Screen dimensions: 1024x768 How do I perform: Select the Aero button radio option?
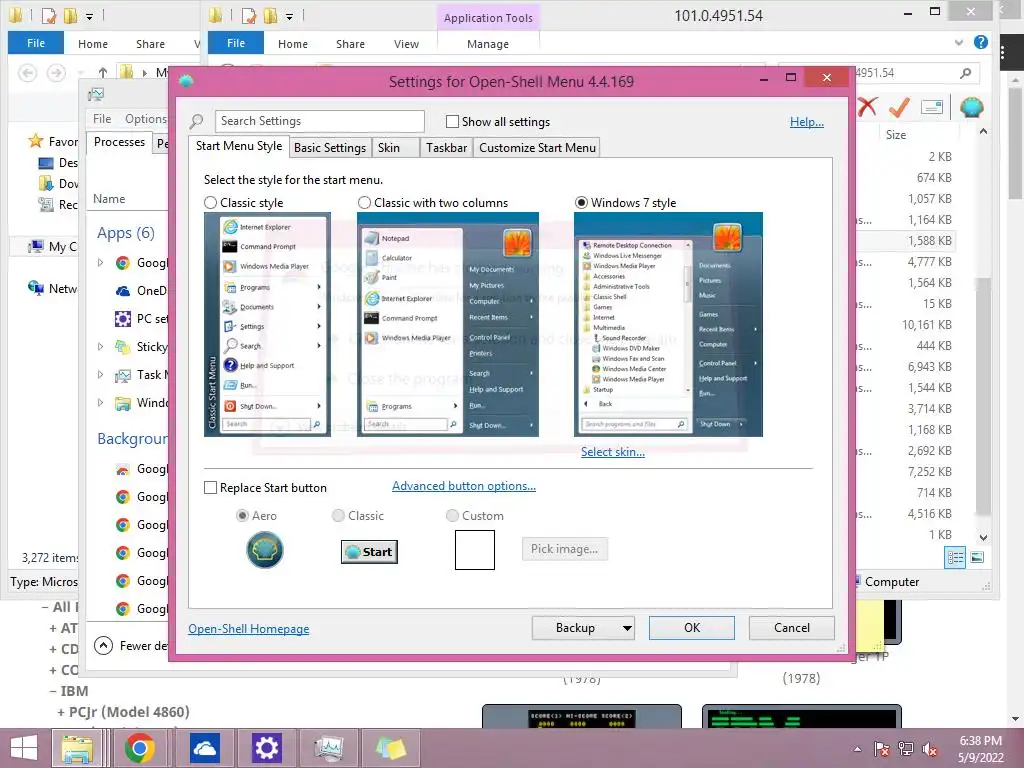tap(242, 515)
